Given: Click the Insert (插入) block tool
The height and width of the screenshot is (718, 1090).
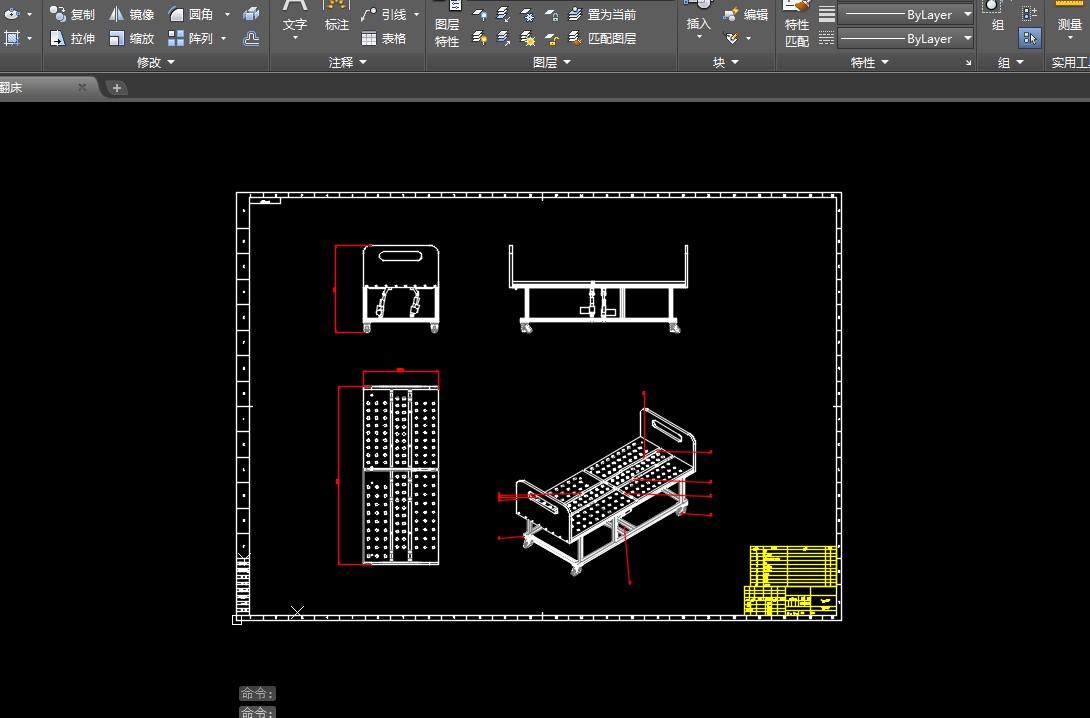Looking at the screenshot, I should point(699,17).
